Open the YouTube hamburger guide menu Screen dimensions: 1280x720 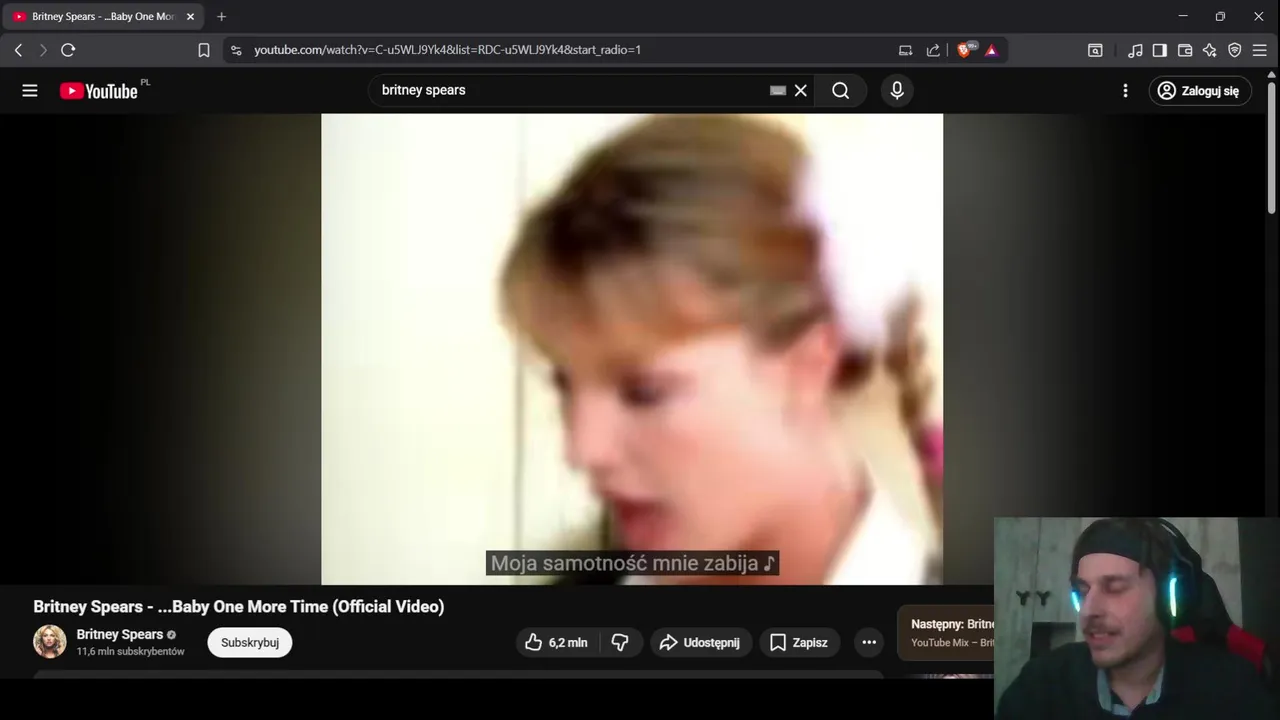(30, 91)
